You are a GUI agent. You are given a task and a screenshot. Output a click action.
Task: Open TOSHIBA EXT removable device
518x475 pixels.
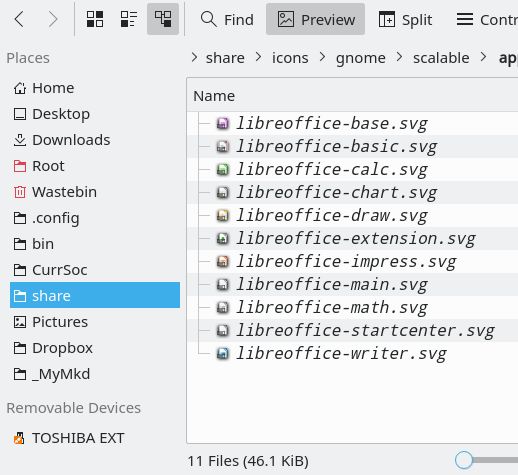(95, 438)
